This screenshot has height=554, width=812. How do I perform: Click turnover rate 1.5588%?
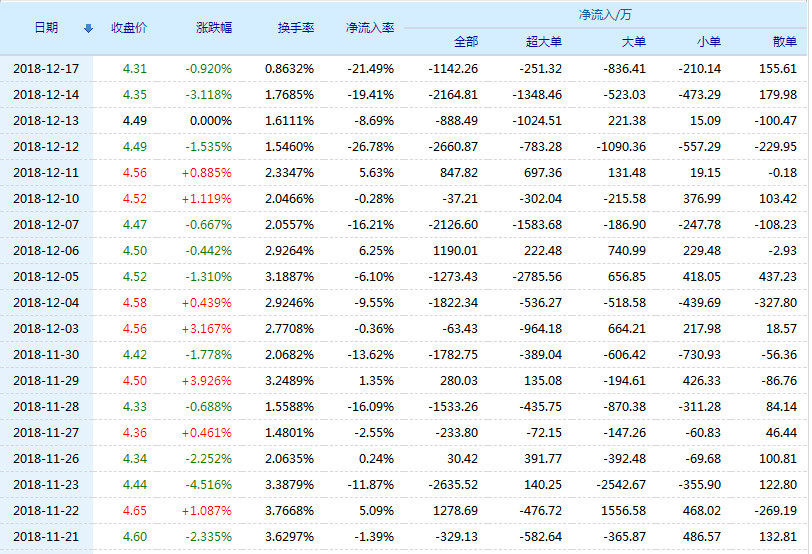(289, 406)
